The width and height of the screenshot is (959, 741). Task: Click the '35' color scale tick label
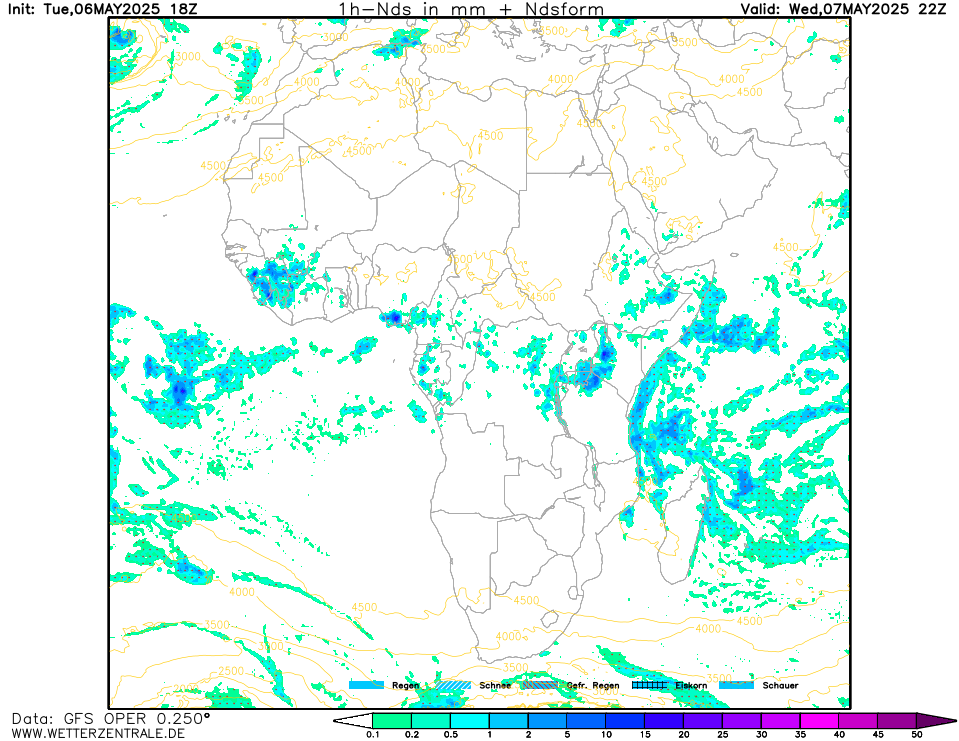click(x=800, y=735)
